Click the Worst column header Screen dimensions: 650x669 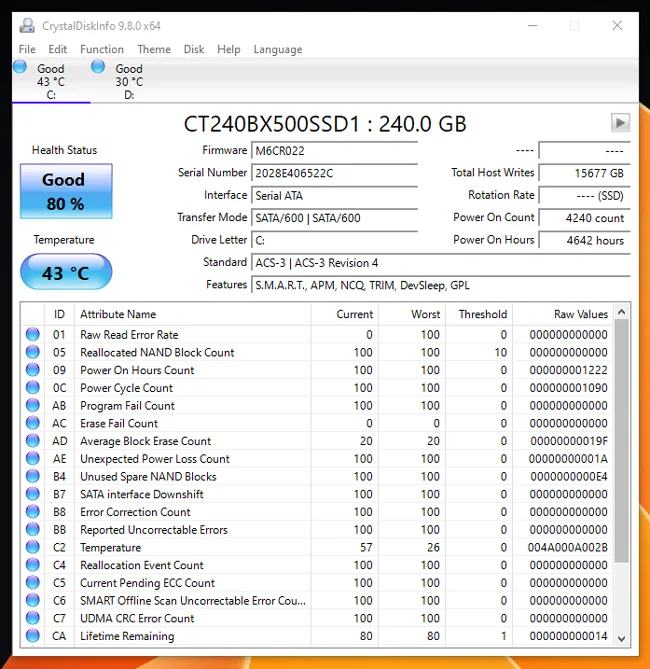click(x=412, y=314)
